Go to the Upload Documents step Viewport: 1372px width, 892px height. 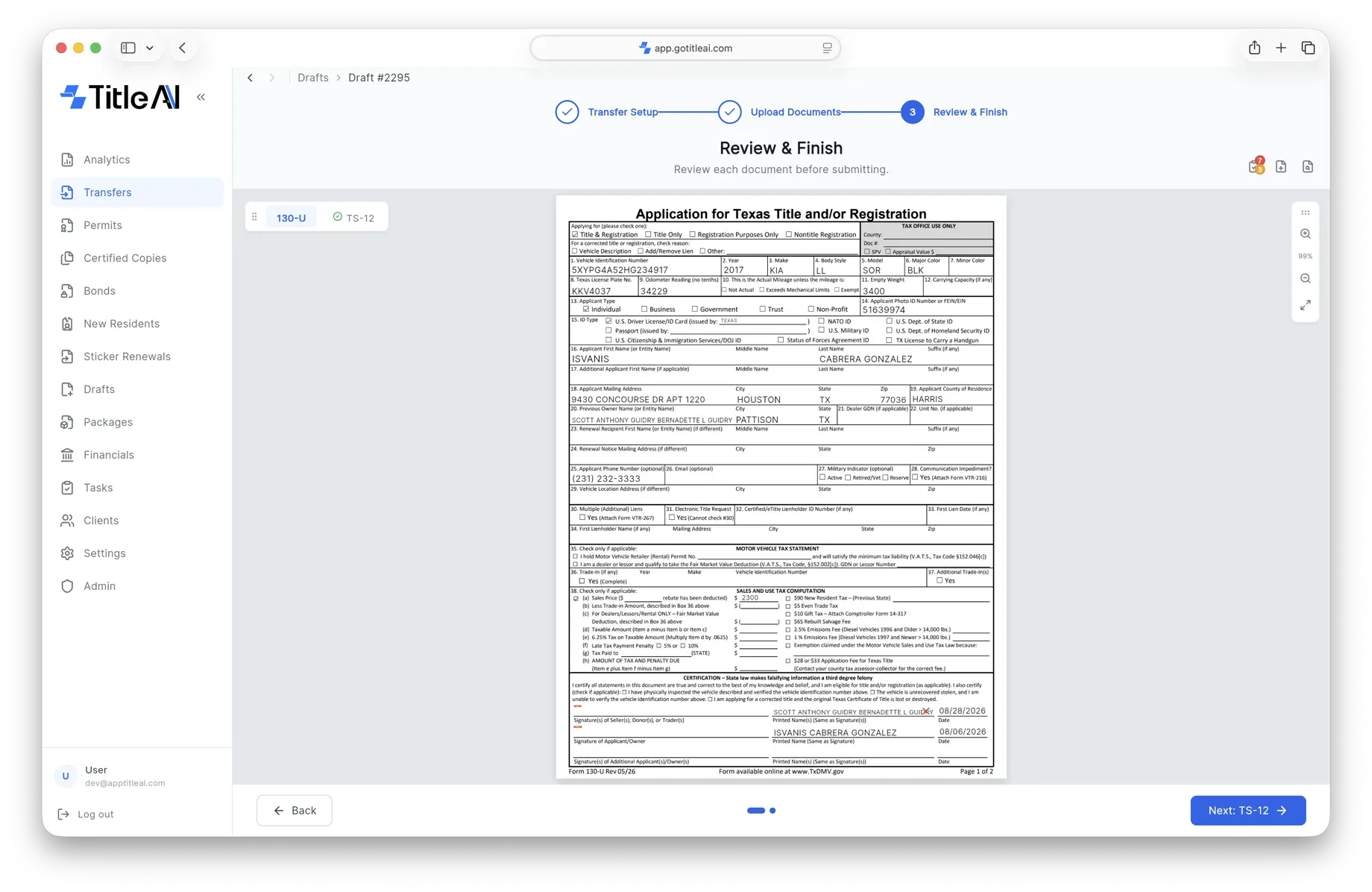779,112
